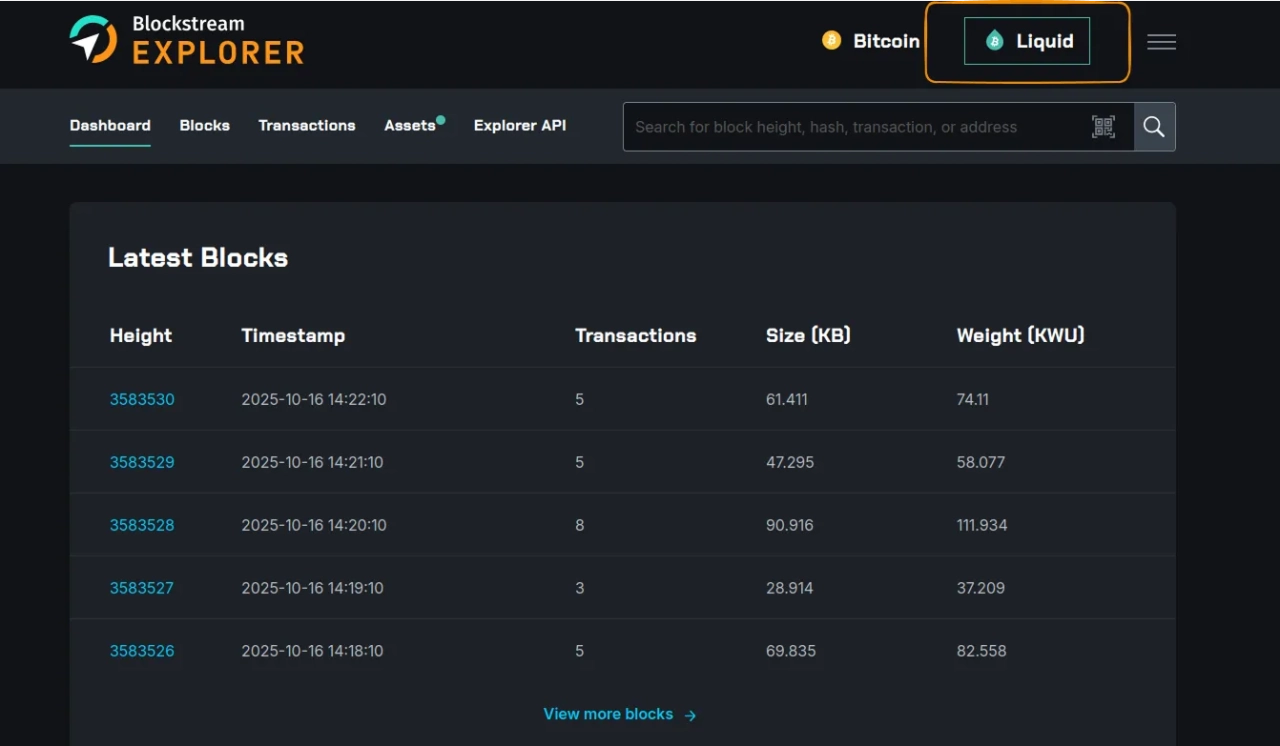Click the View more blocks link
1280x746 pixels.
point(608,714)
